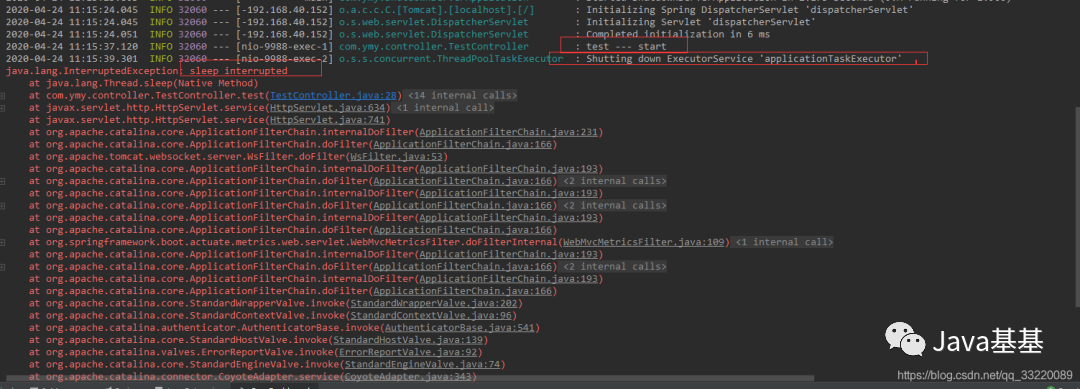
Task: Click the AuthenticatorBase.invoke stack frame text
Action: [x=212, y=328]
